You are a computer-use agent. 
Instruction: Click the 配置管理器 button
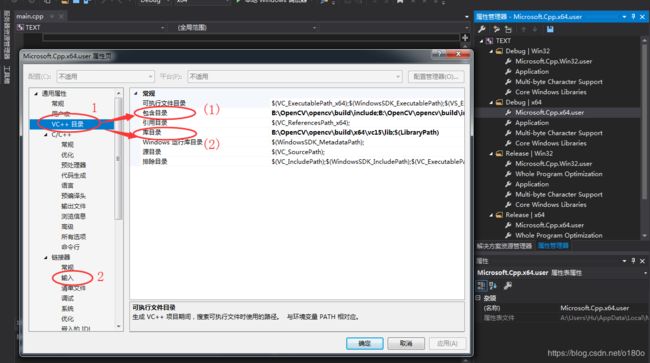436,77
